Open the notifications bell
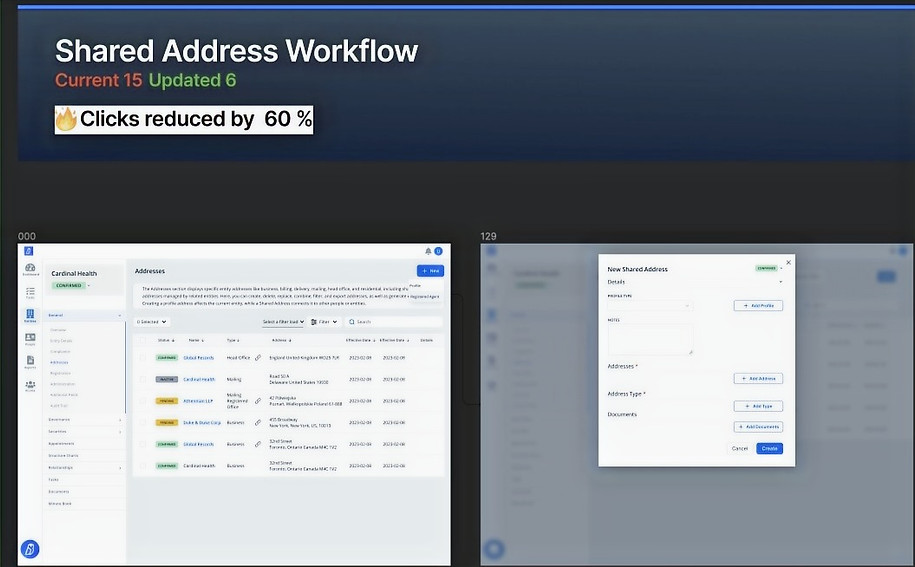Viewport: 915px width, 567px height. (x=428, y=251)
